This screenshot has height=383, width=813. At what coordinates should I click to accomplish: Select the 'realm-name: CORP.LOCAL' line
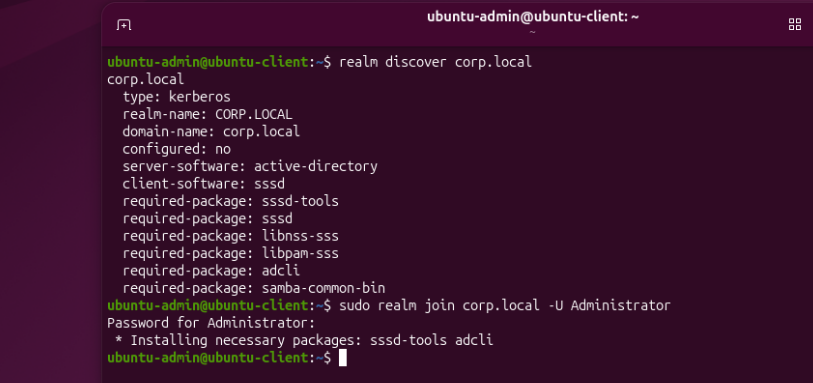pyautogui.click(x=207, y=114)
